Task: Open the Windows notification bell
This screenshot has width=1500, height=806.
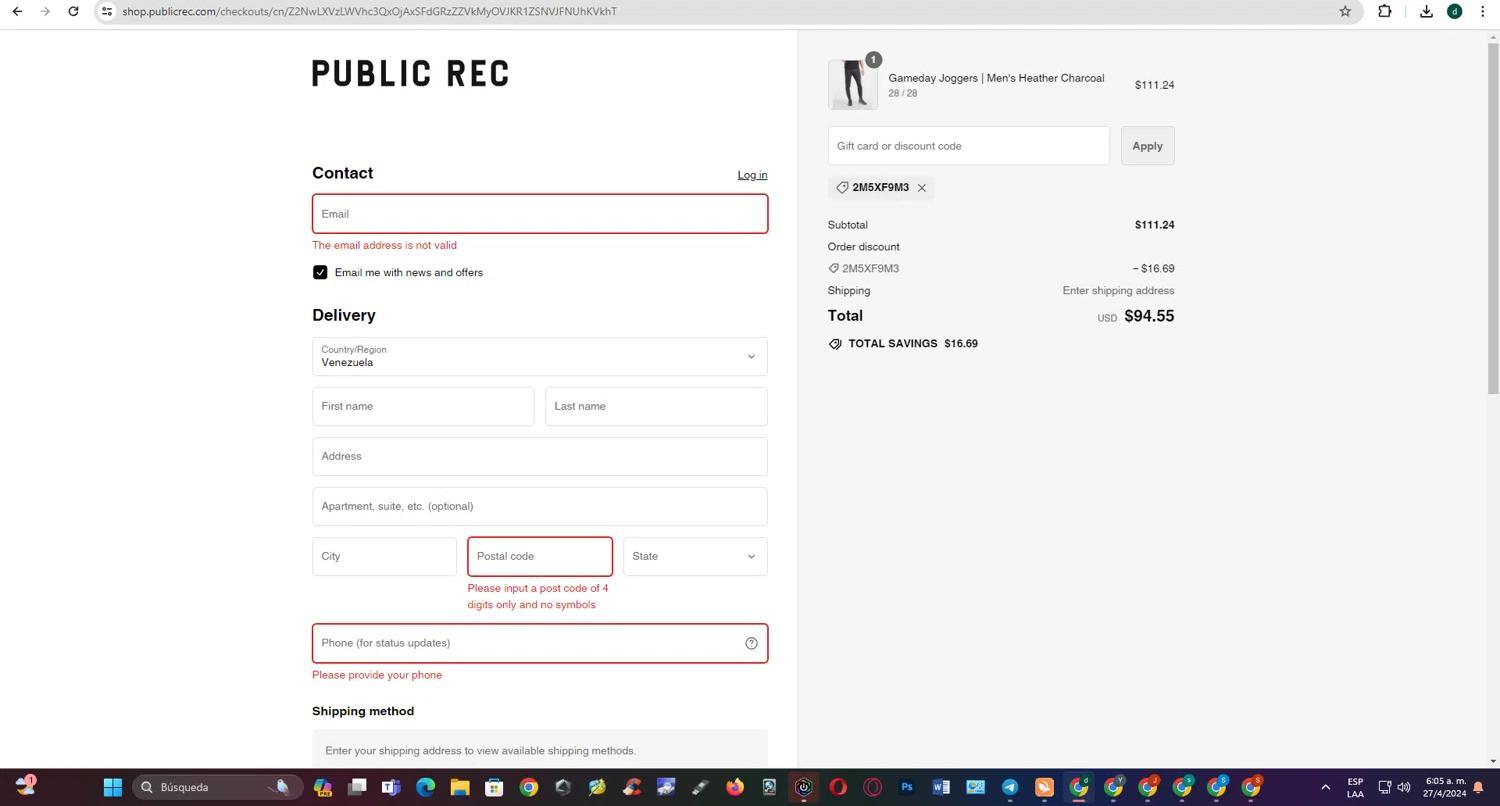Action: [1478, 787]
